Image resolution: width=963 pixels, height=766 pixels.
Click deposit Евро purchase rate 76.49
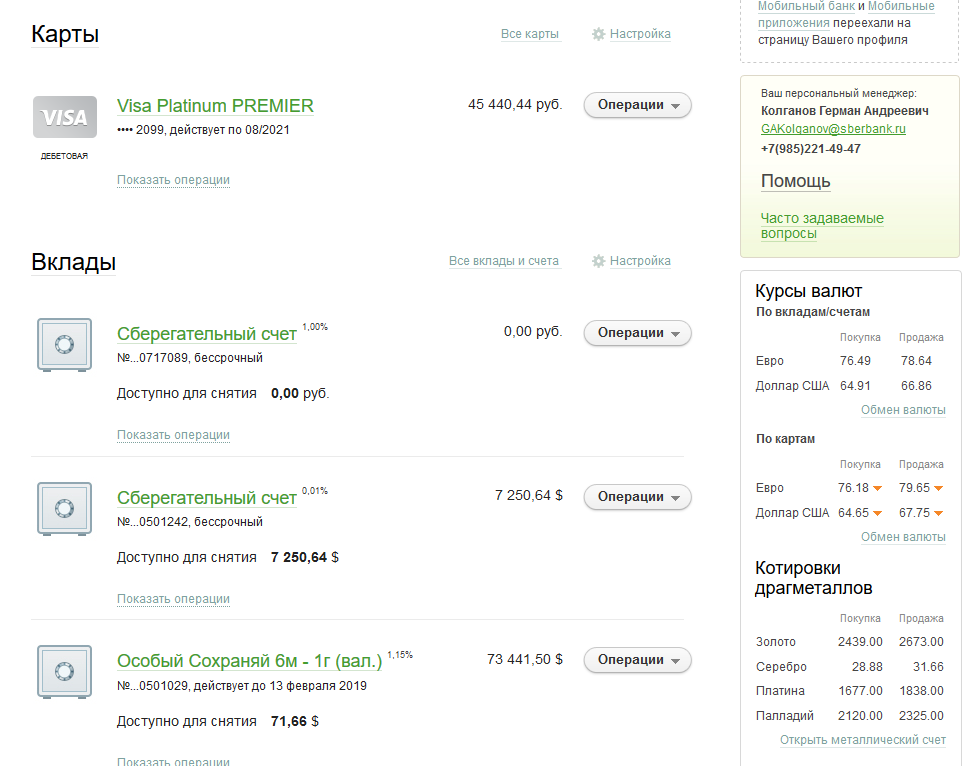point(855,361)
